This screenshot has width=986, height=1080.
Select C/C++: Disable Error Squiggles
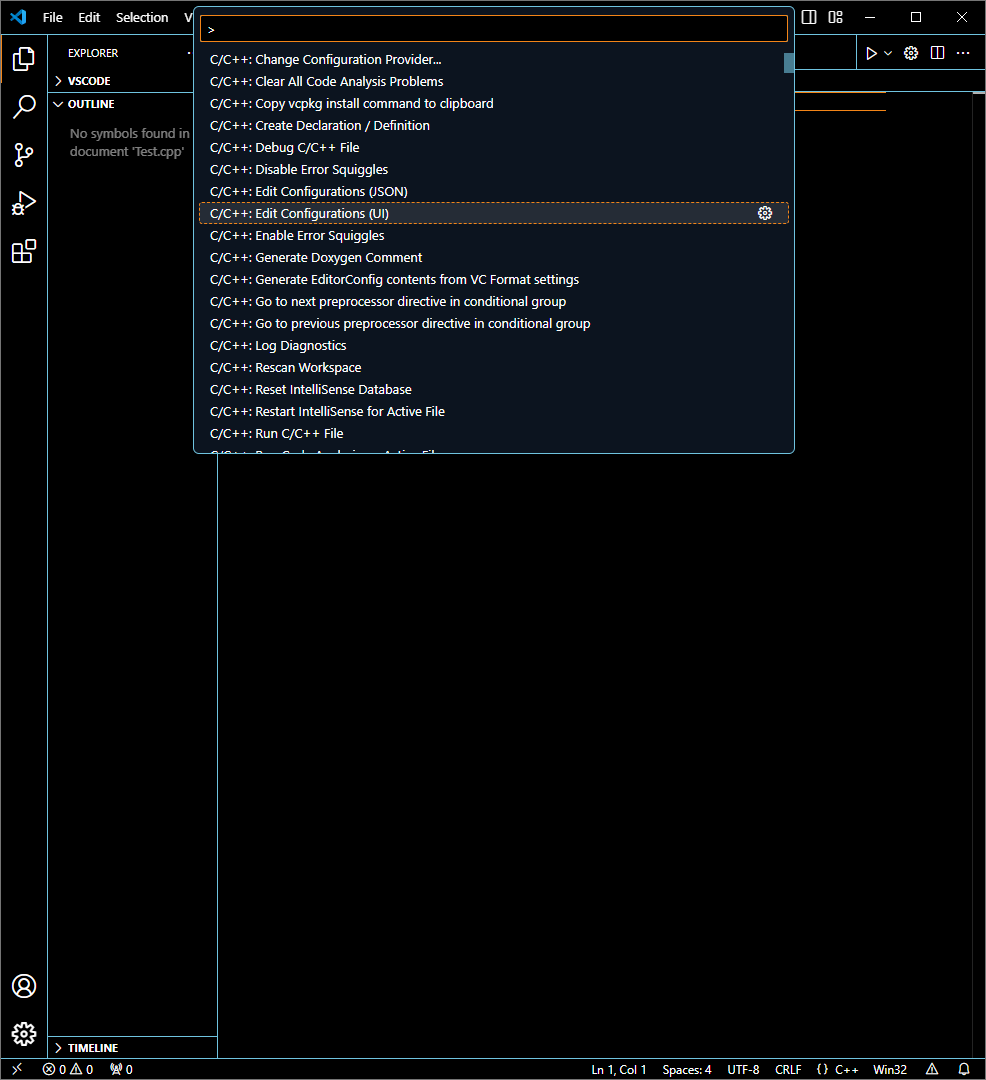(494, 169)
